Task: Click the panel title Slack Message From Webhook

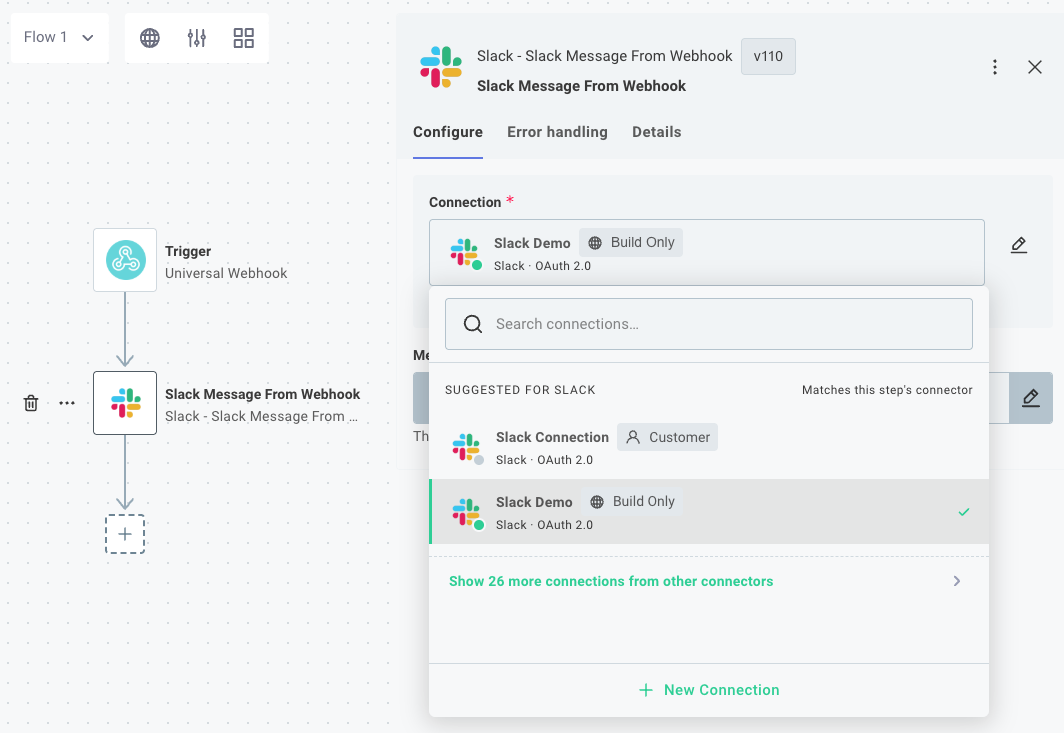Action: [582, 86]
